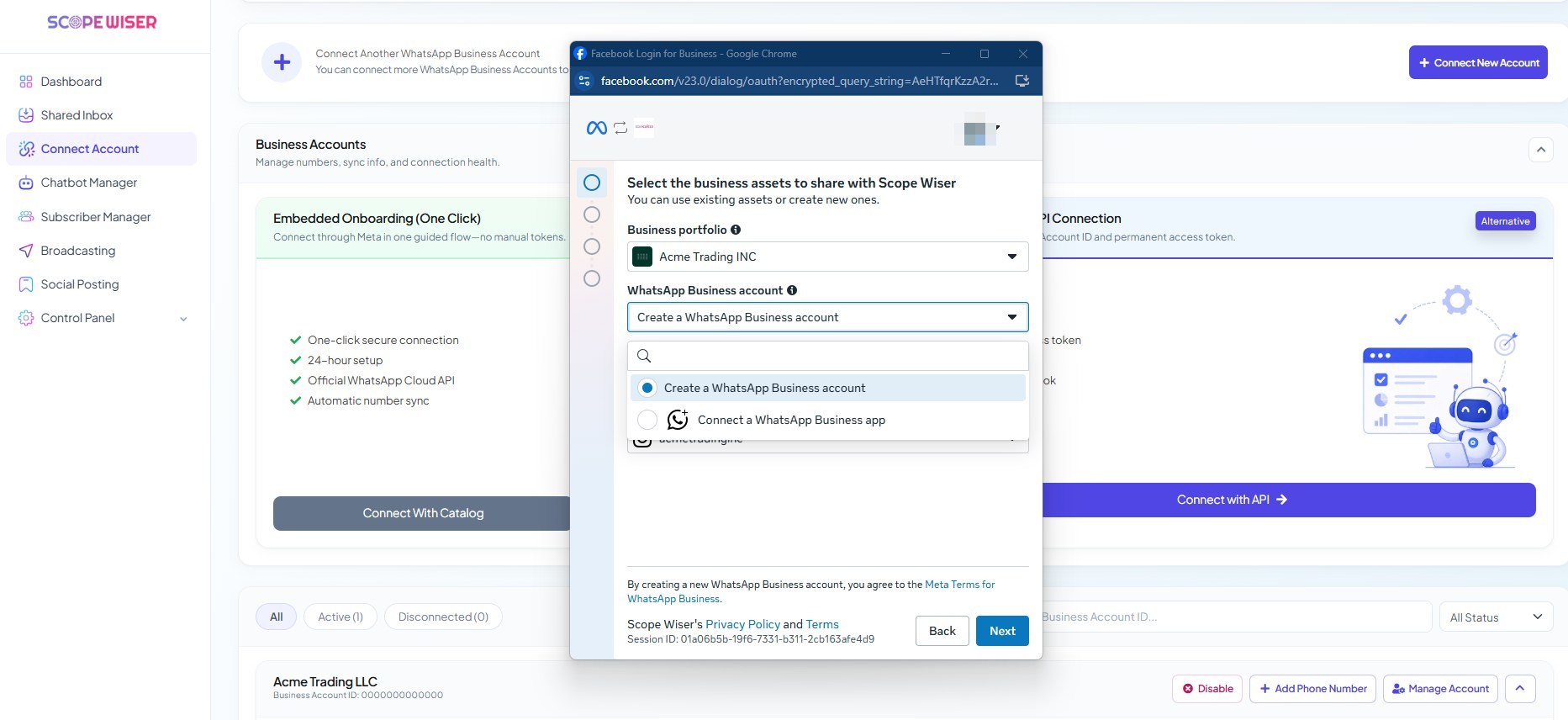Open Chatbot Manager page
Viewport: 1568px width, 720px height.
pos(88,183)
